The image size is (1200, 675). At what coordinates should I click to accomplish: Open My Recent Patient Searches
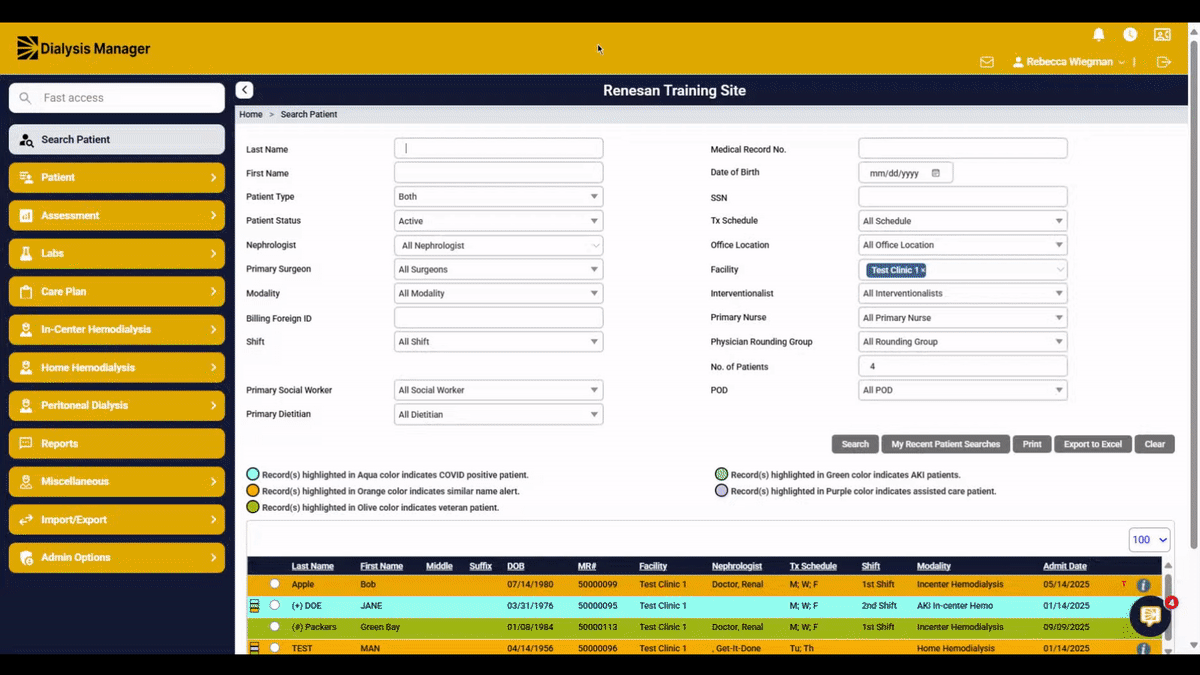point(946,444)
